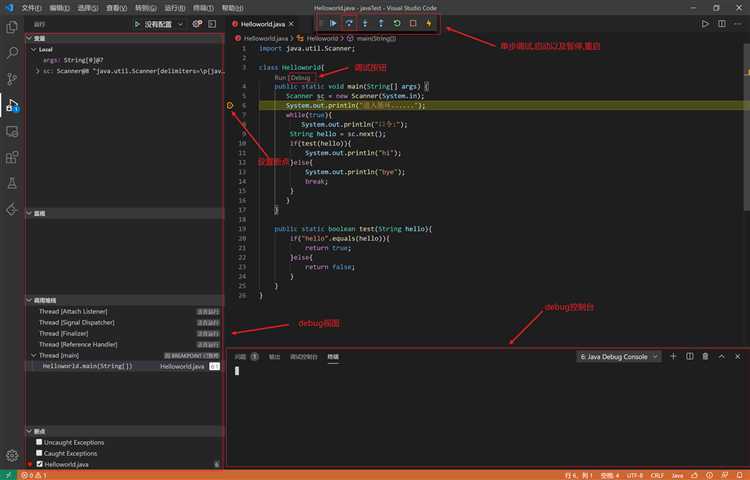
Task: Open the notifications bell in status bar
Action: coord(740,475)
